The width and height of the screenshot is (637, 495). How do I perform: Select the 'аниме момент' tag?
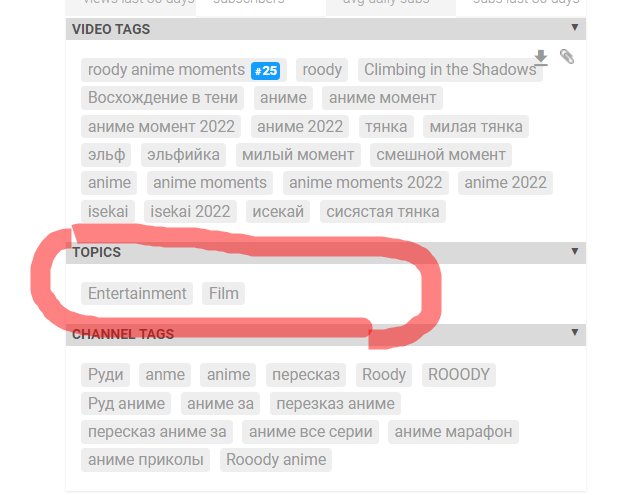click(382, 98)
